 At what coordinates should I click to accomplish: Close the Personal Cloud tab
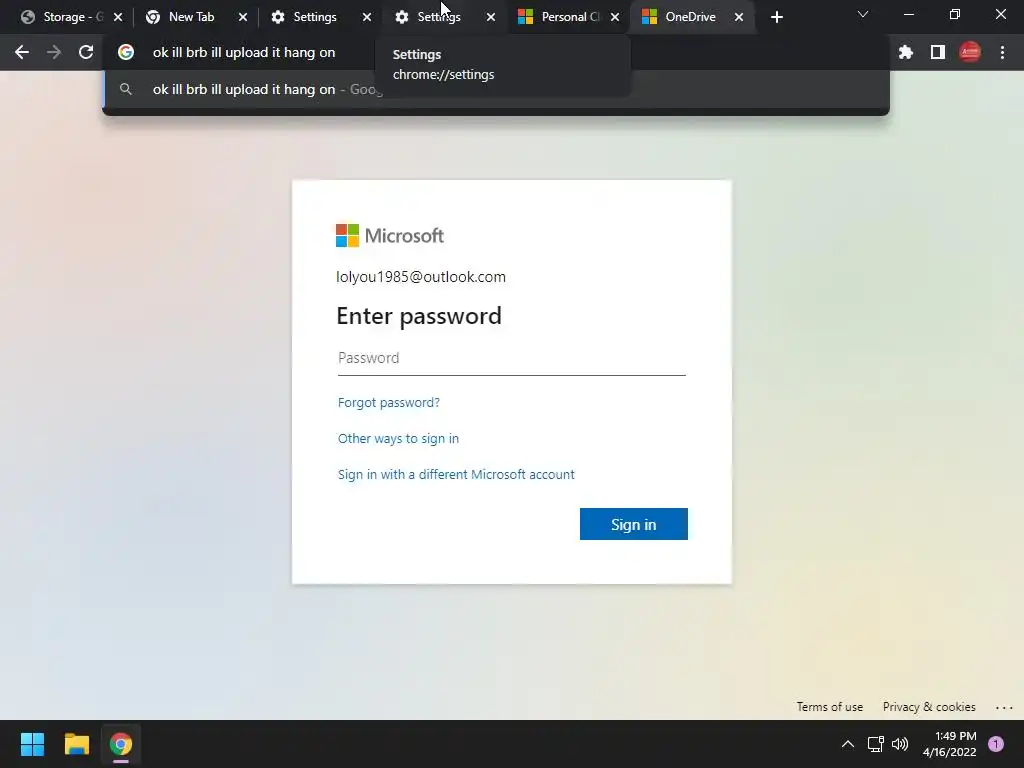615,17
